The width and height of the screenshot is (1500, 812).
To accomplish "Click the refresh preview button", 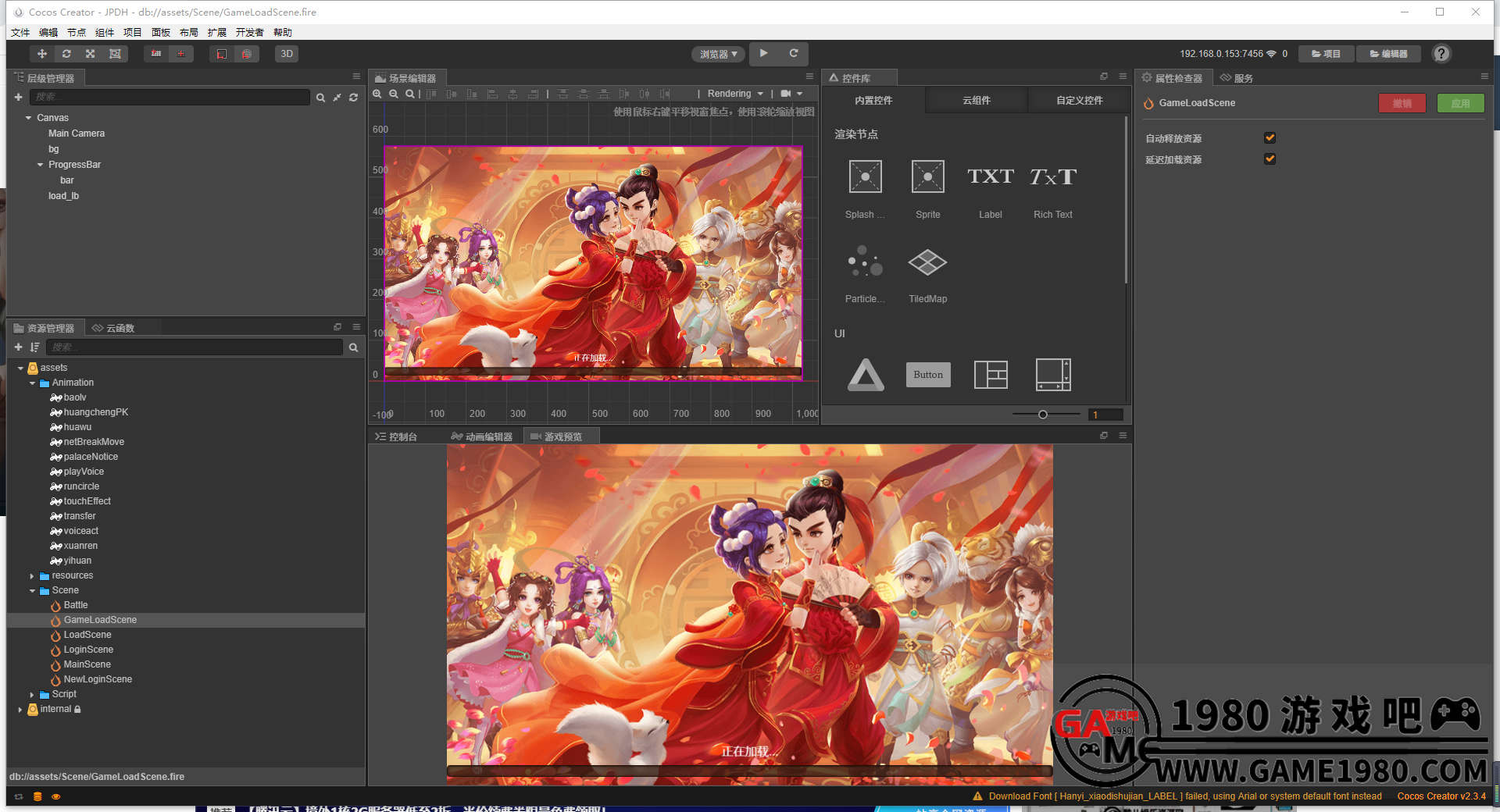I will coord(793,54).
